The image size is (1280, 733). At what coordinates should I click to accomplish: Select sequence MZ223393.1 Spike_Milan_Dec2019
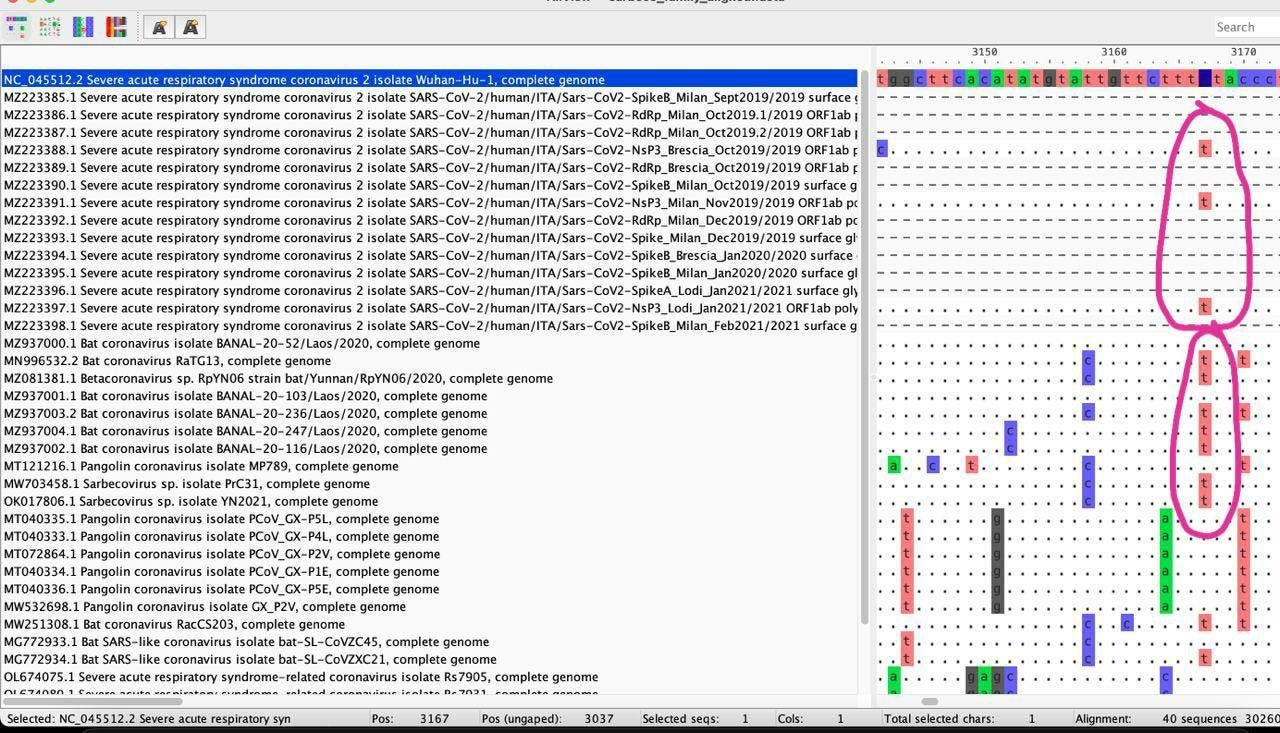[x=429, y=238]
